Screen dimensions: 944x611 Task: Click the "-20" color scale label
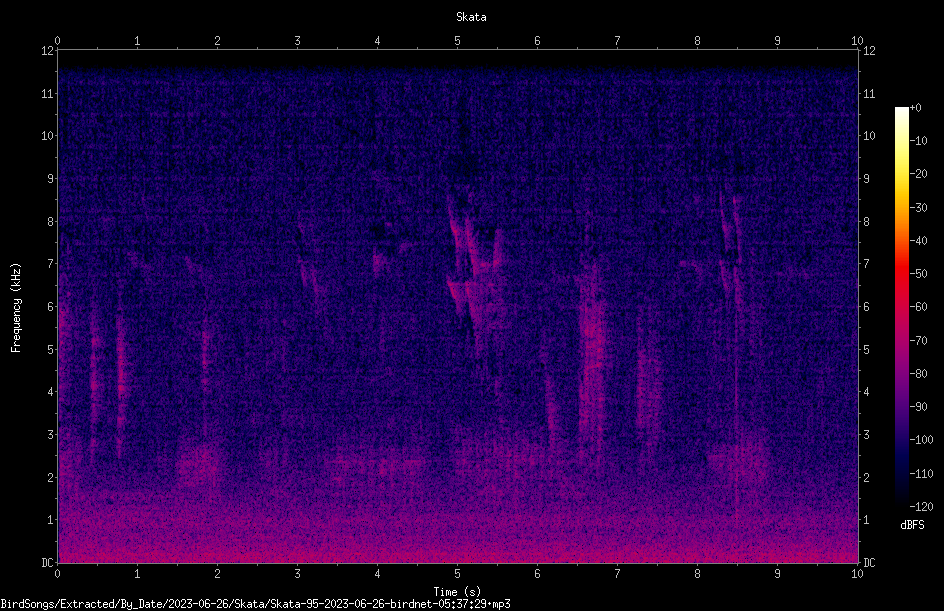919,174
